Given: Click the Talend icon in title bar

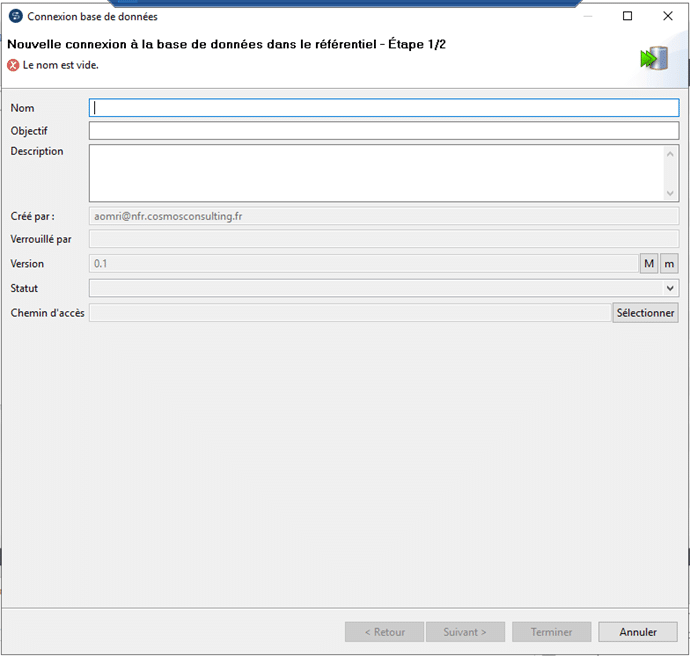Looking at the screenshot, I should 15,16.
